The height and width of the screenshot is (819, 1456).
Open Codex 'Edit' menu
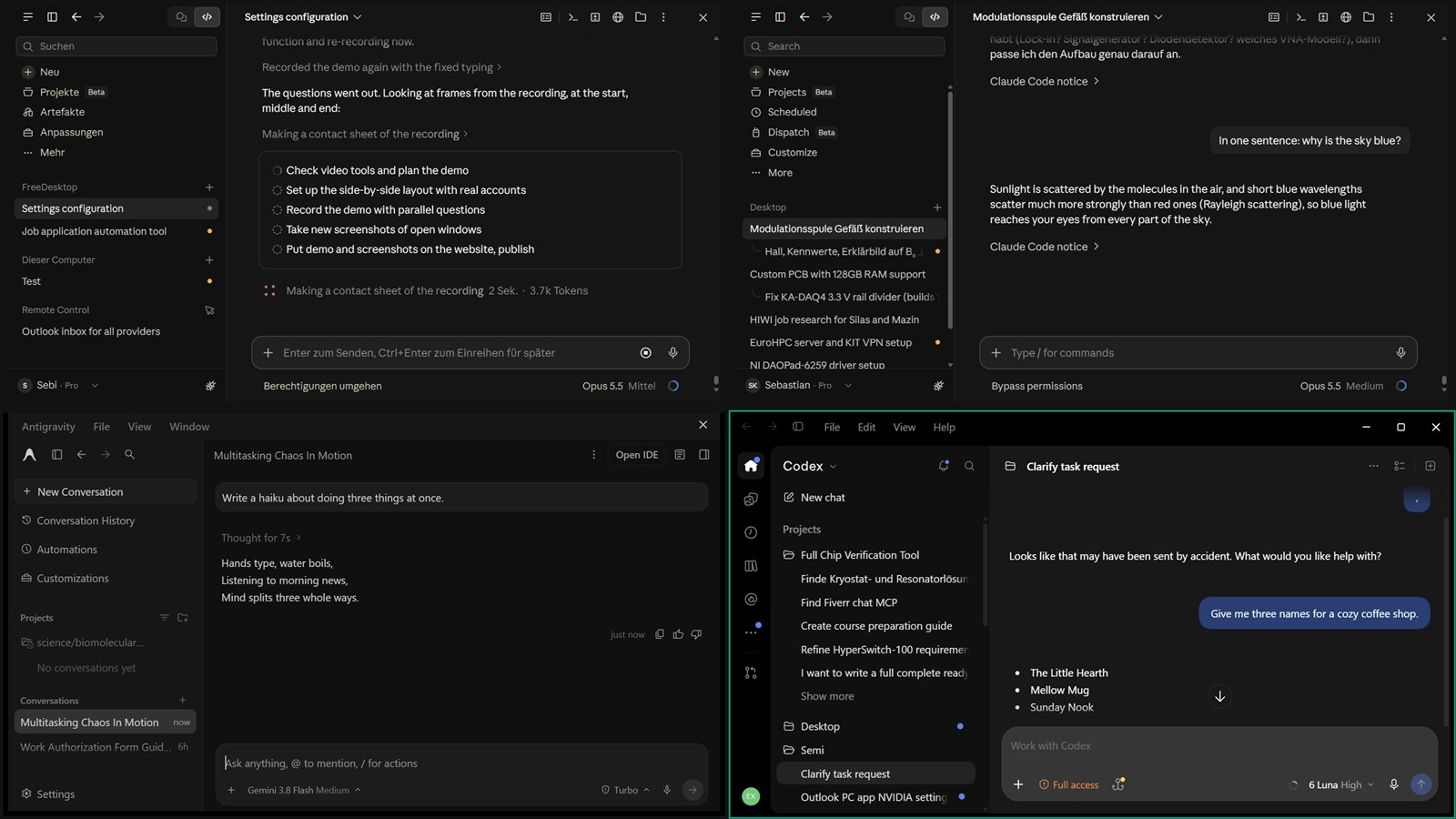[866, 428]
